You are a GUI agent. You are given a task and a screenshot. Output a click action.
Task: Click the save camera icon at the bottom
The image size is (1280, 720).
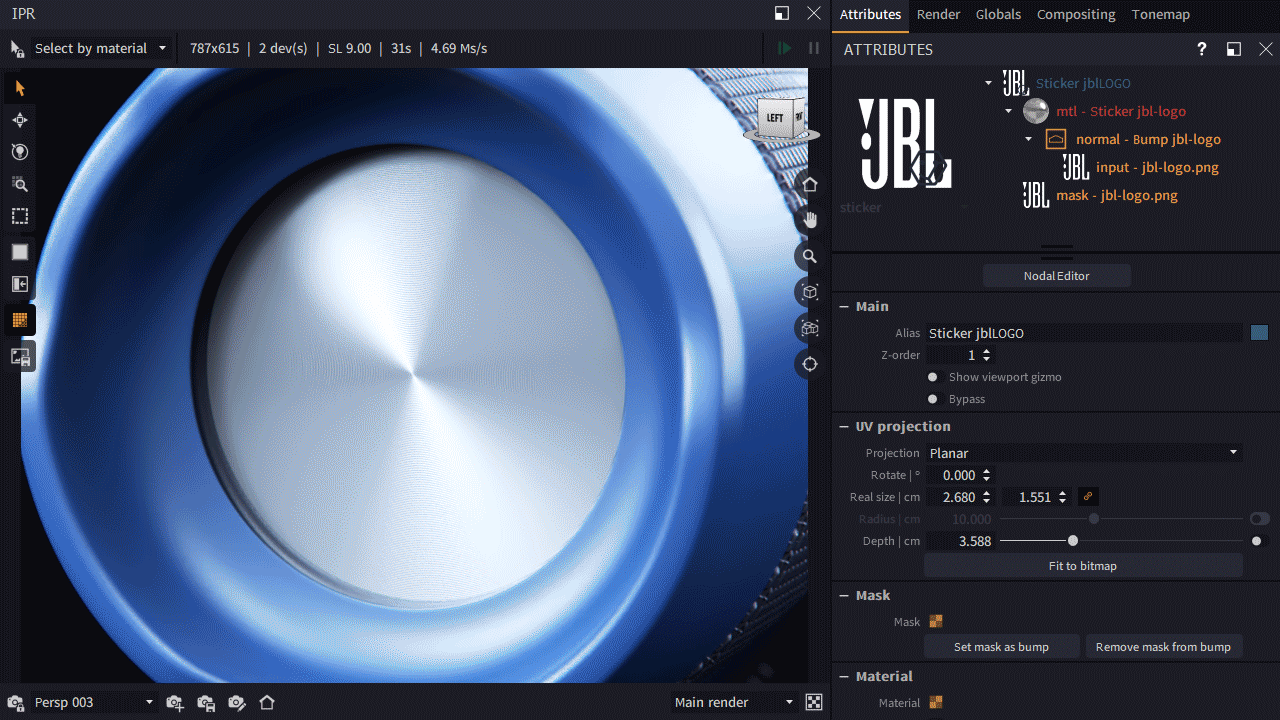[x=206, y=702]
